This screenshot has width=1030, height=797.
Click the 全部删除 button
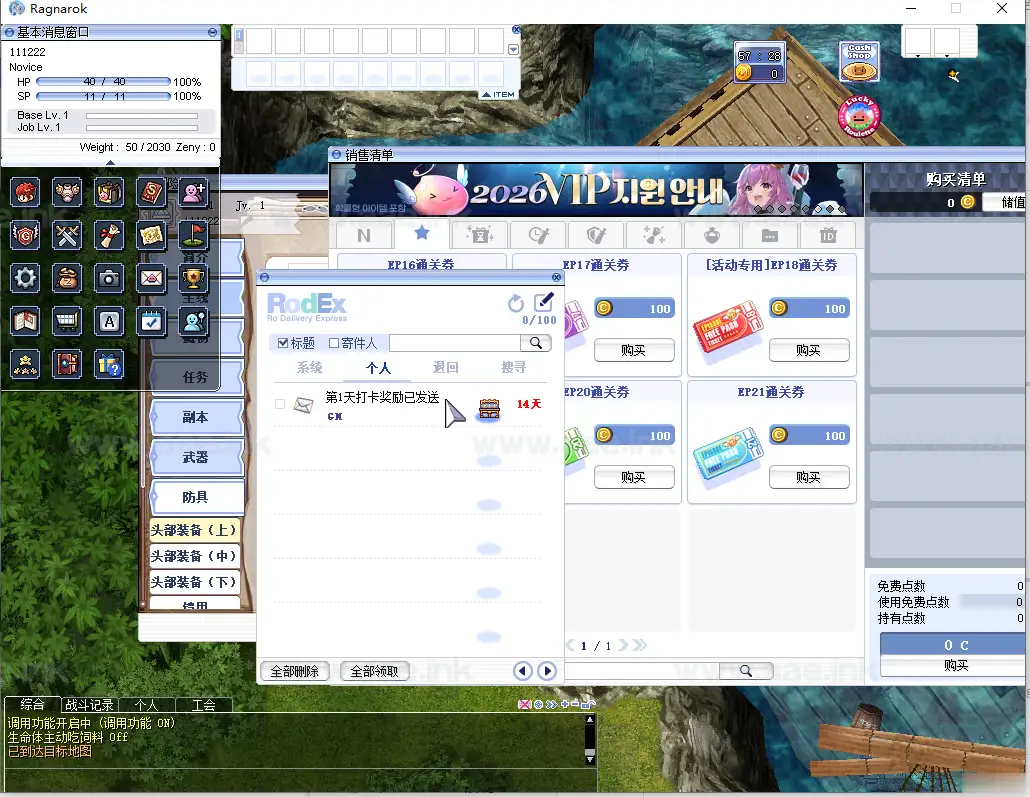(x=295, y=672)
